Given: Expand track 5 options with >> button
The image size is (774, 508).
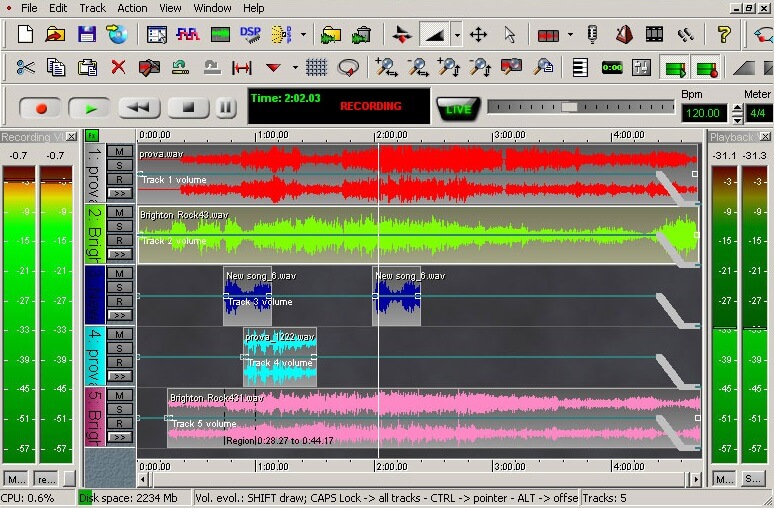Looking at the screenshot, I should click(119, 437).
